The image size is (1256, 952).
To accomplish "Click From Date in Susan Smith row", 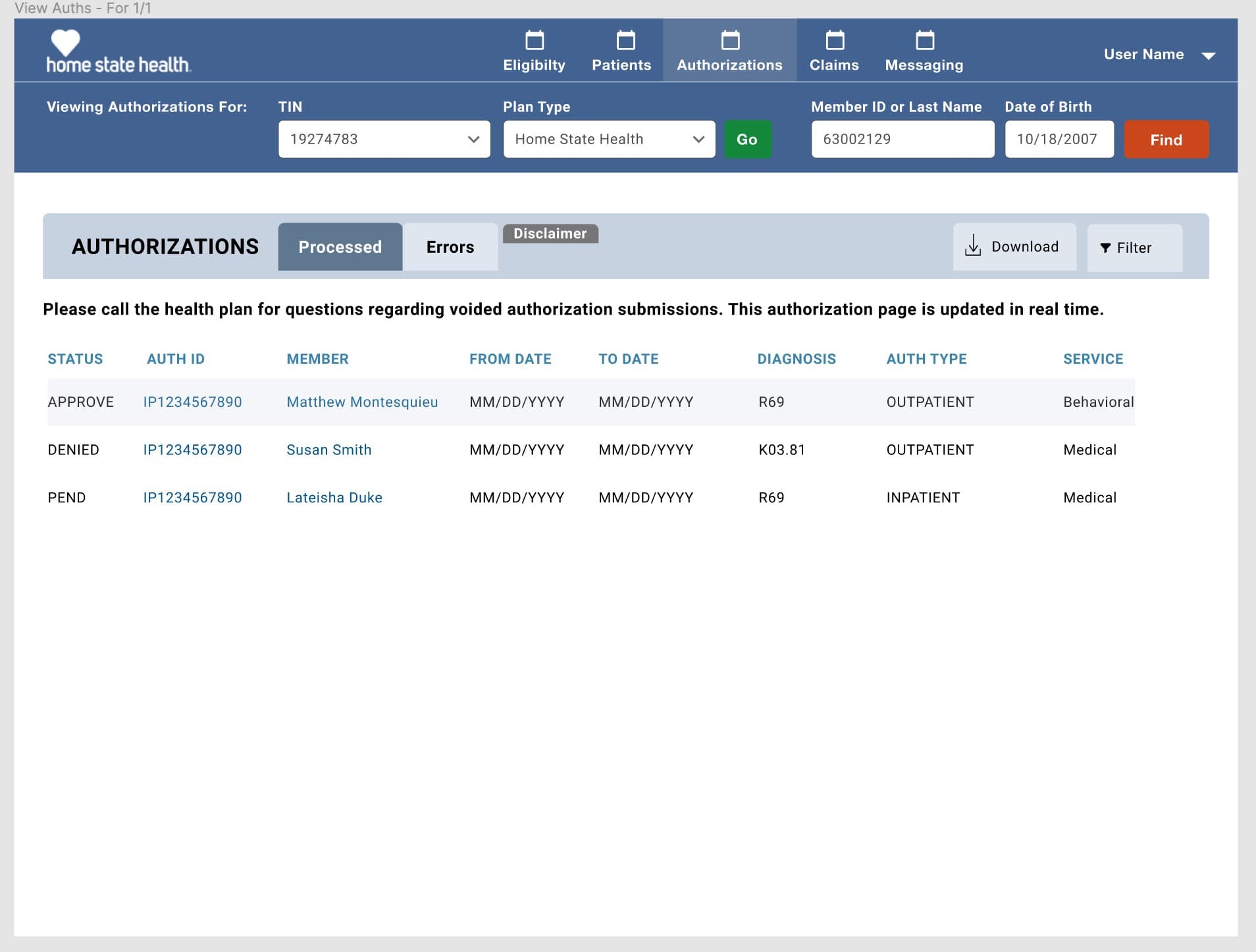I will coord(517,450).
